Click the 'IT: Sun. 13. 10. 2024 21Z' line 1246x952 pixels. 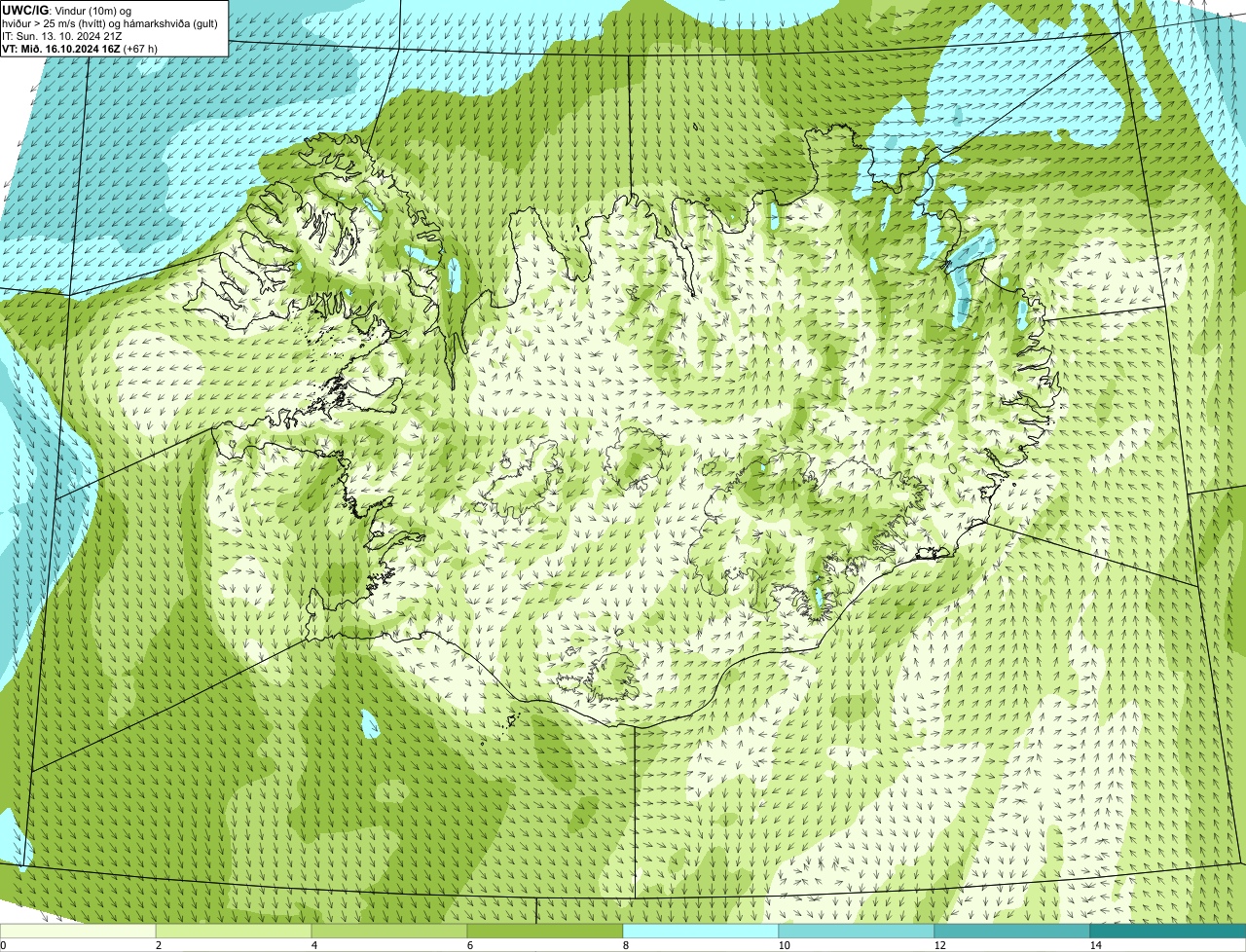tap(62, 35)
